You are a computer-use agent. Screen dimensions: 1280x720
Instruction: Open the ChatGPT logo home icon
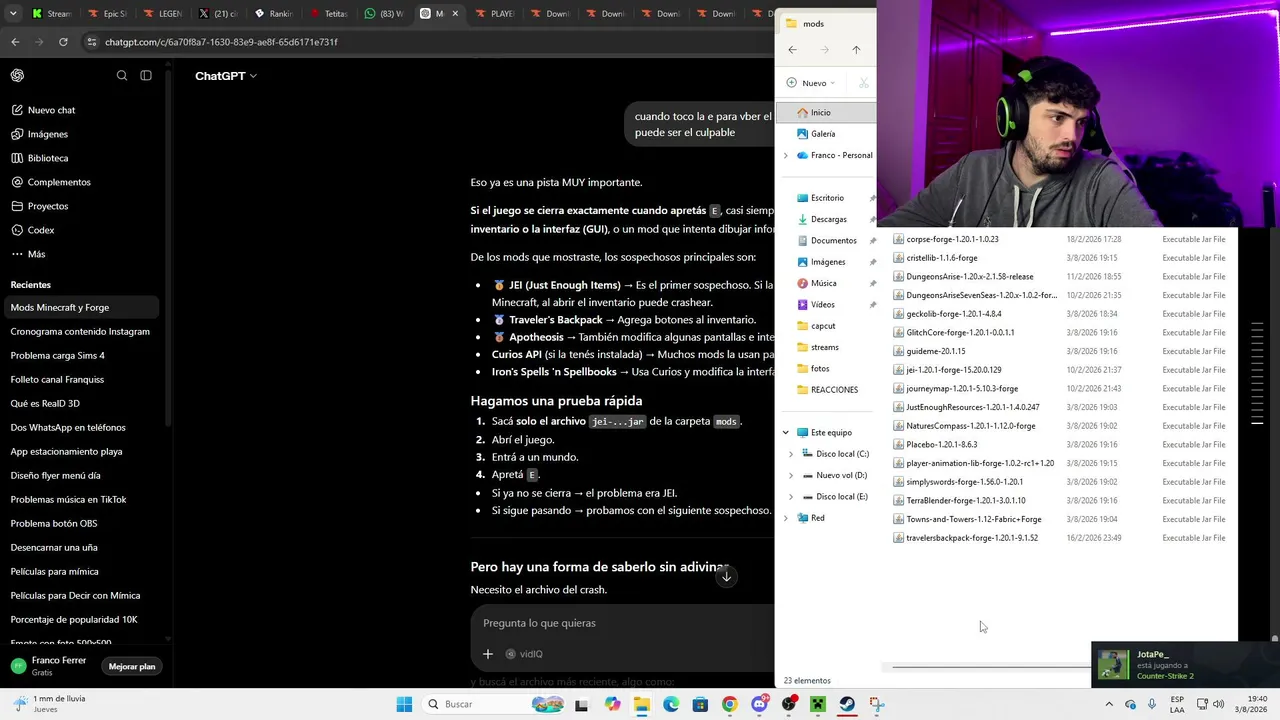[17, 75]
